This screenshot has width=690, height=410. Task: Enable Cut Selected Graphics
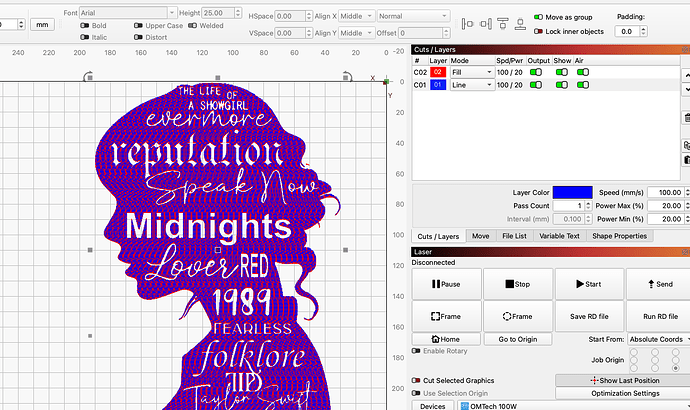[x=417, y=381]
